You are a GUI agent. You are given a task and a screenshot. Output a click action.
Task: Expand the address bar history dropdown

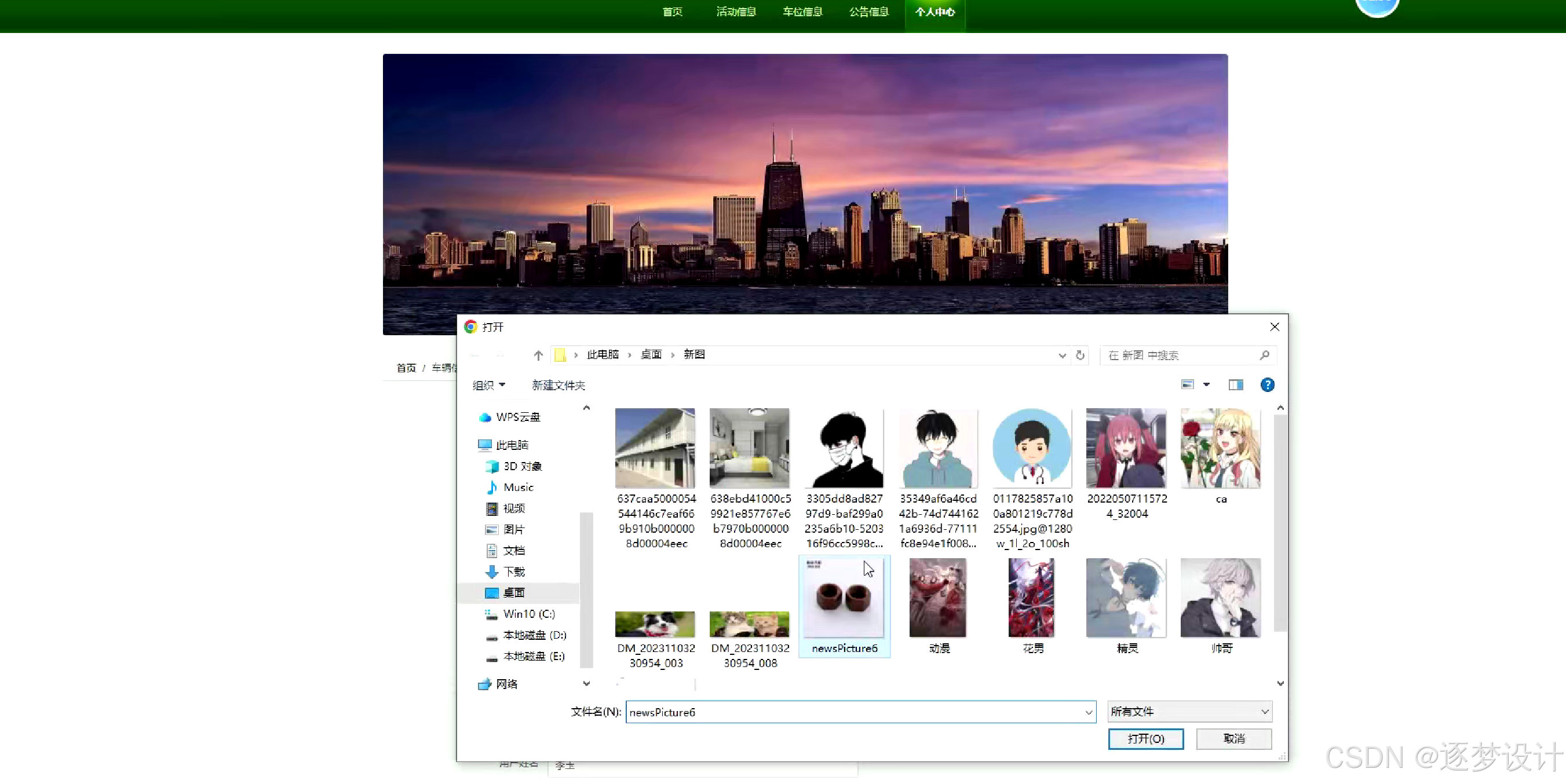tap(1062, 355)
